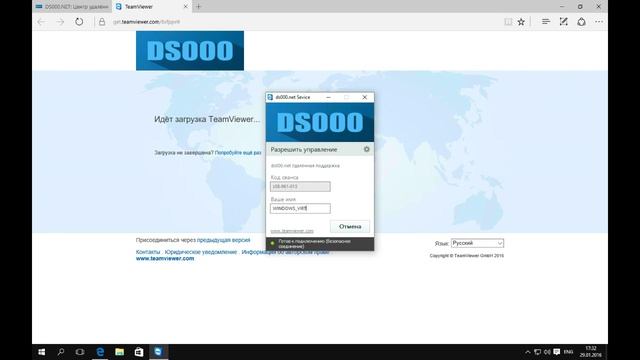
Task: Open File Explorer from taskbar
Action: tap(119, 352)
